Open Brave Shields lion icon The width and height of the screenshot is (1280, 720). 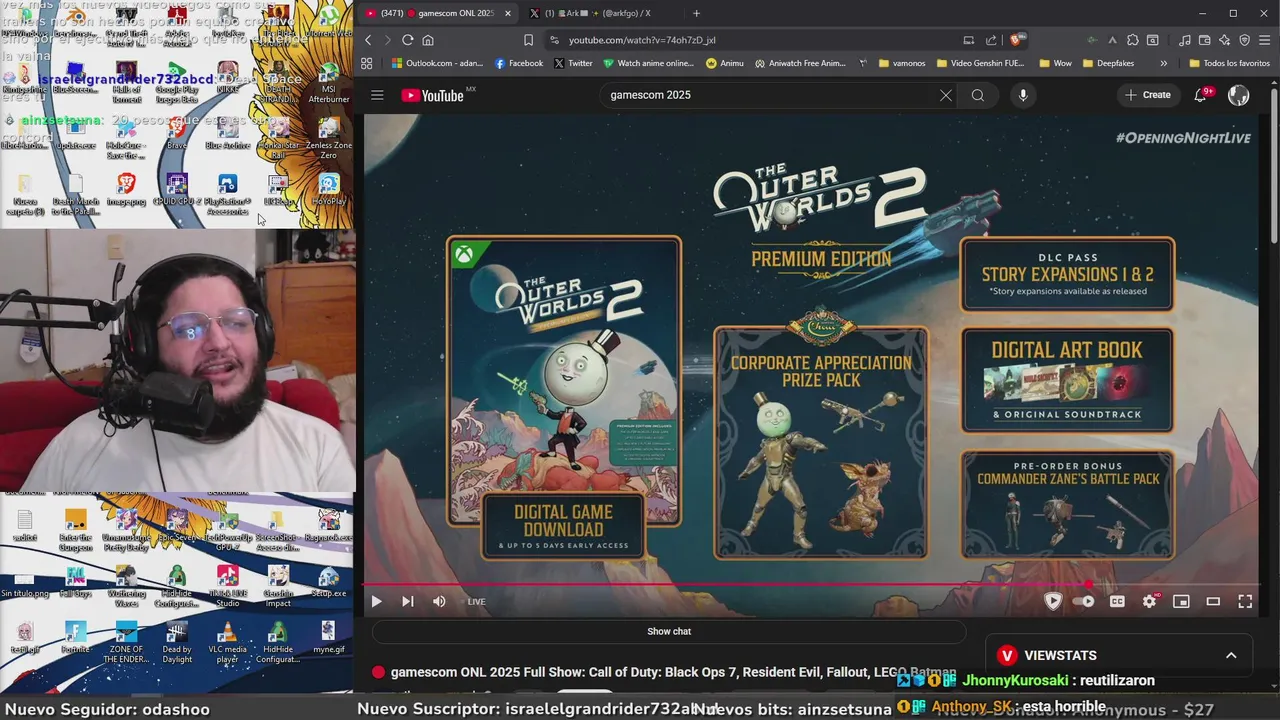1016,40
